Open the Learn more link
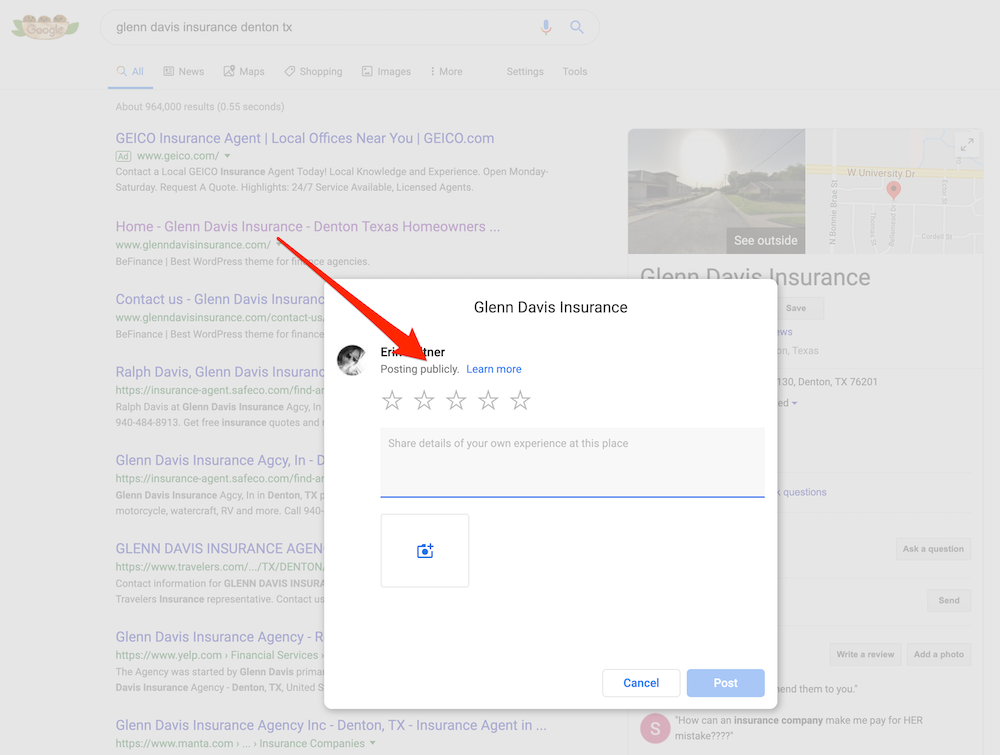This screenshot has width=1000, height=755. 494,369
